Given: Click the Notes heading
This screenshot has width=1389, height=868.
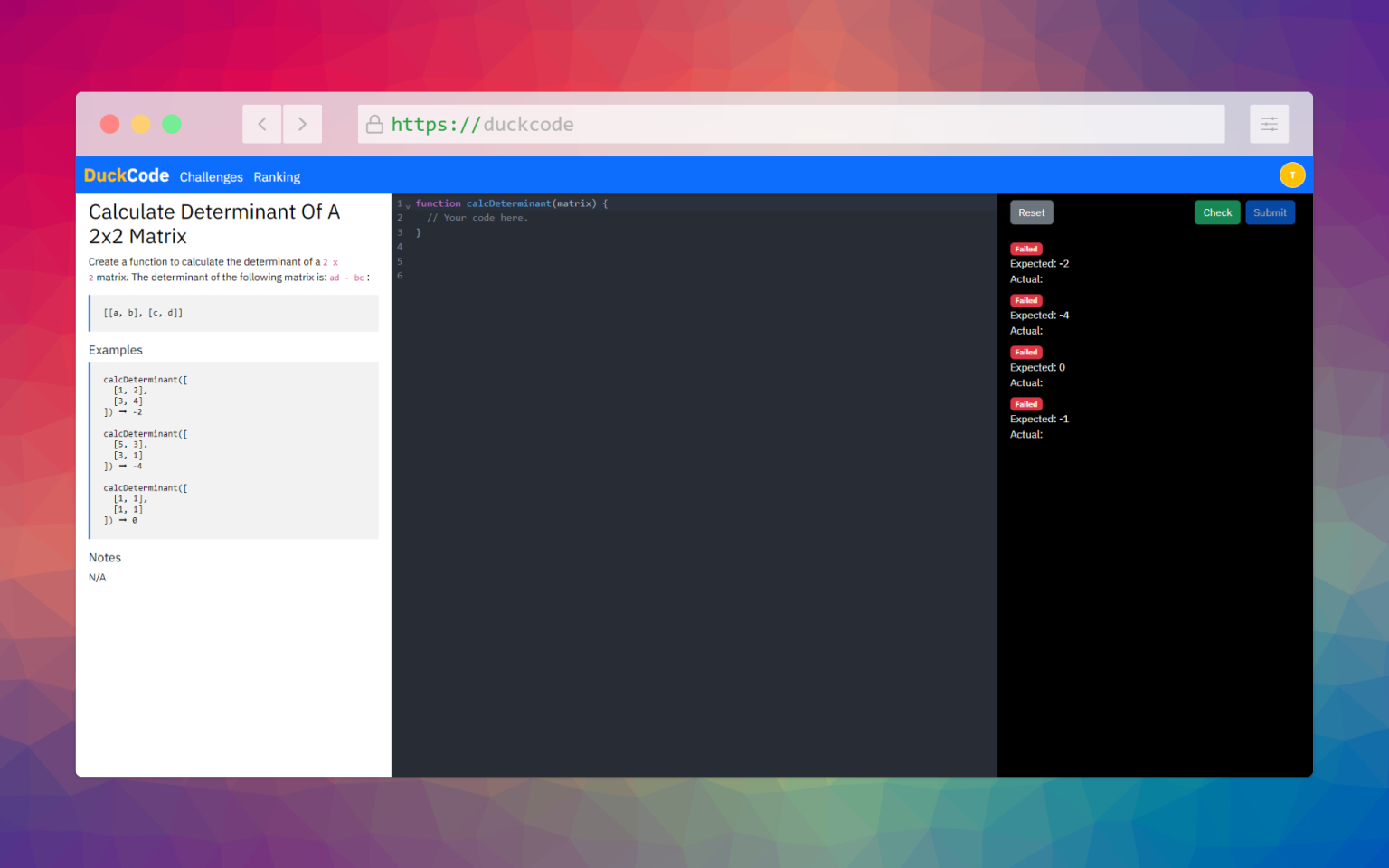Looking at the screenshot, I should pyautogui.click(x=105, y=558).
